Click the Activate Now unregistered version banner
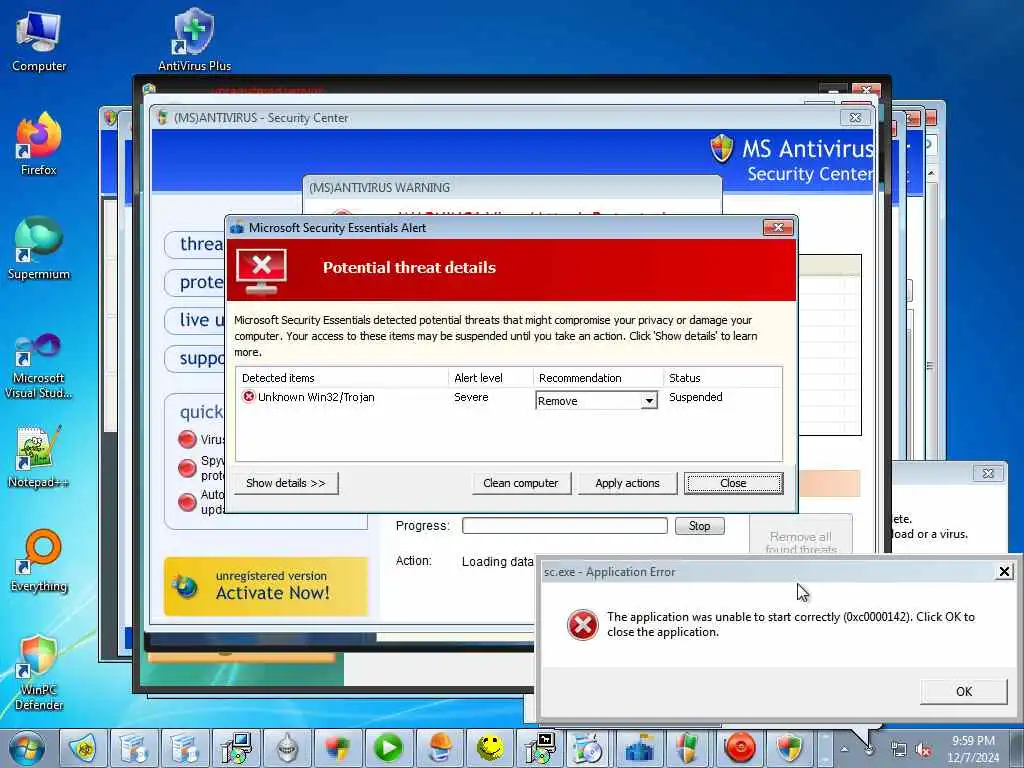Image resolution: width=1024 pixels, height=768 pixels. 266,586
